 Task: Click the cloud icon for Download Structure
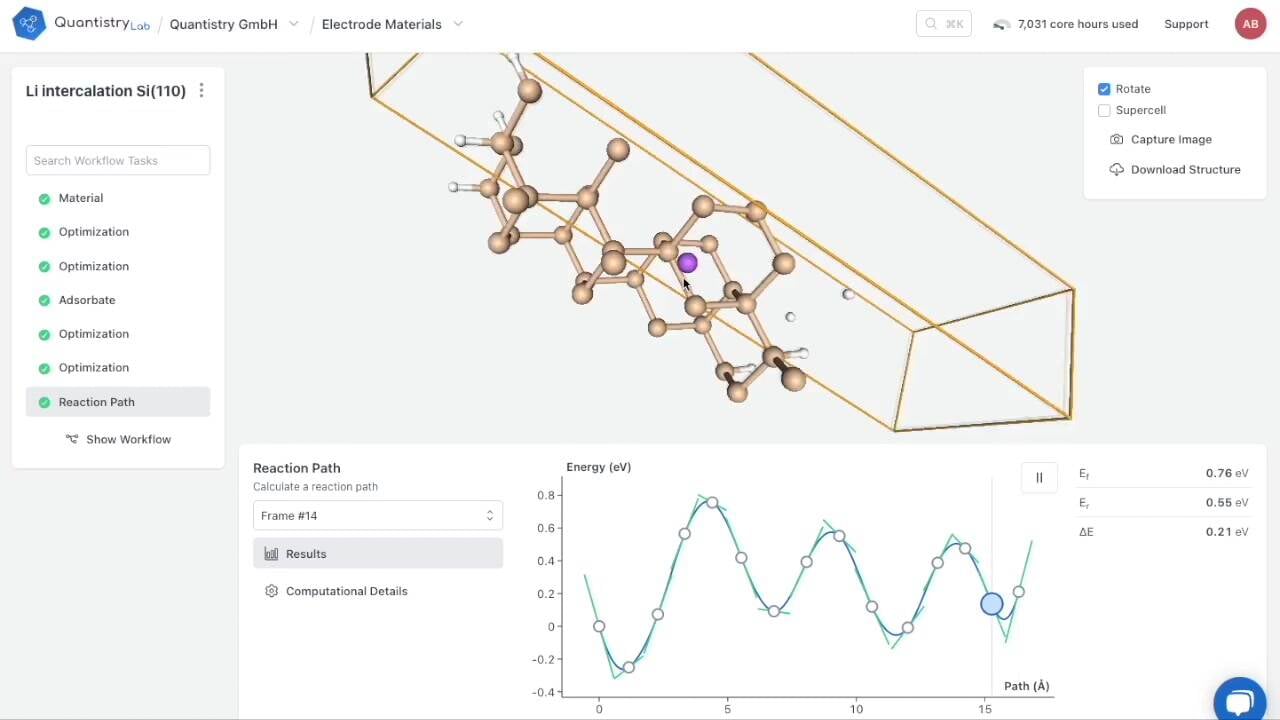pyautogui.click(x=1117, y=170)
